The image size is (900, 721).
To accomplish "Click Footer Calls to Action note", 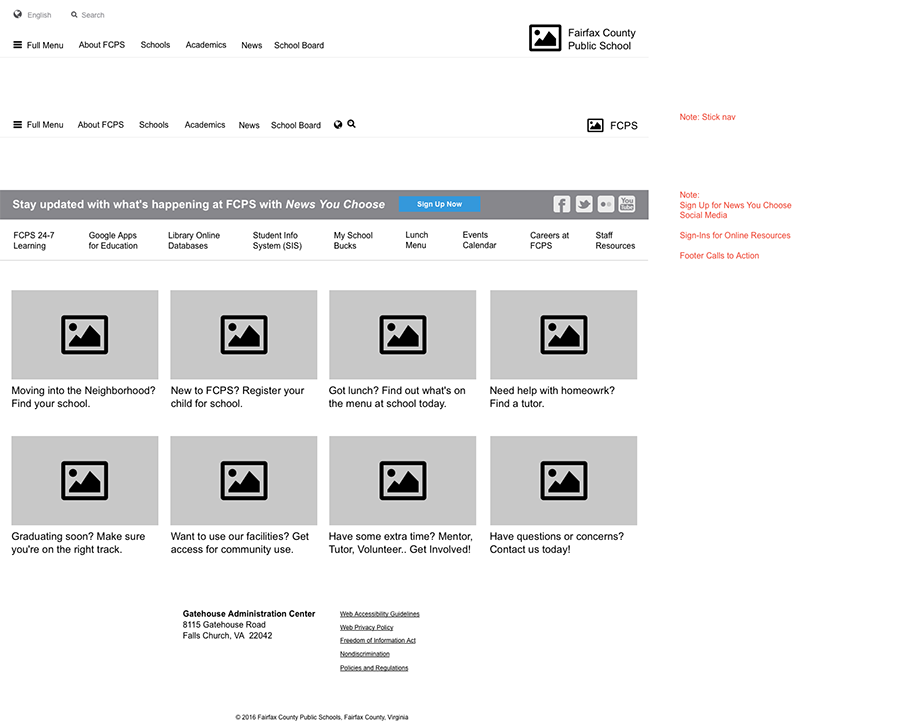I will pos(719,255).
